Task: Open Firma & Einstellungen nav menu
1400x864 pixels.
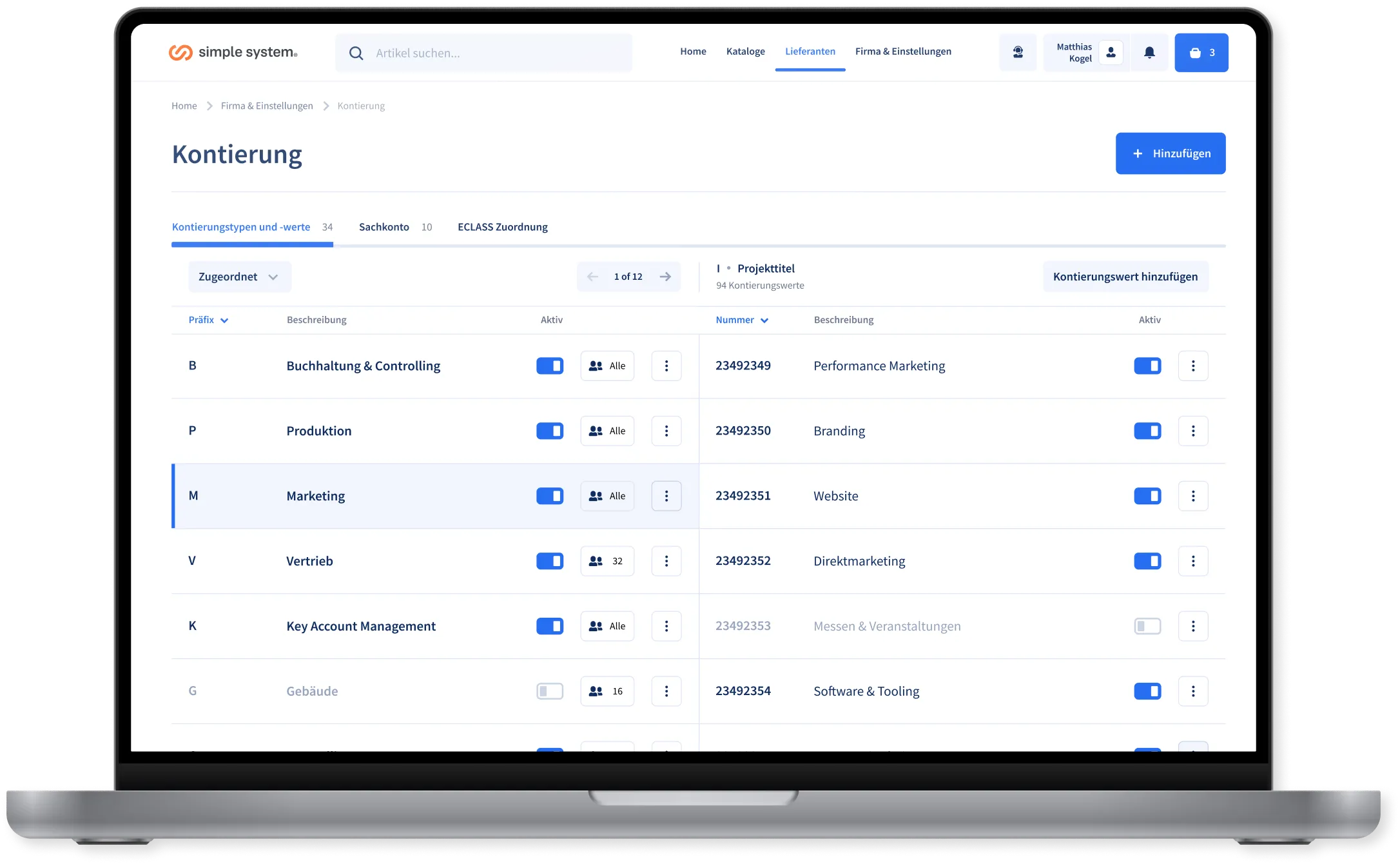Action: click(x=902, y=52)
